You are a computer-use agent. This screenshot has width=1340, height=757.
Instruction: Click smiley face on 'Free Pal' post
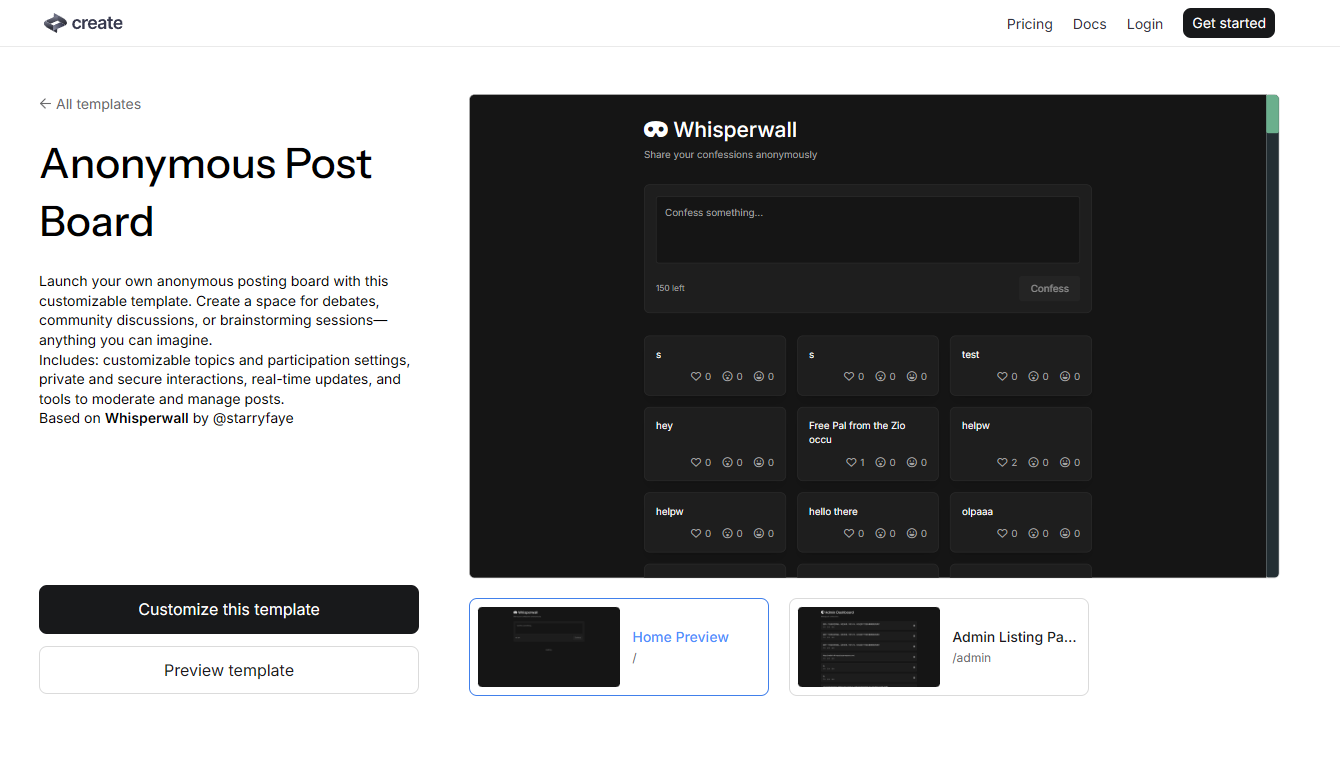click(x=912, y=463)
